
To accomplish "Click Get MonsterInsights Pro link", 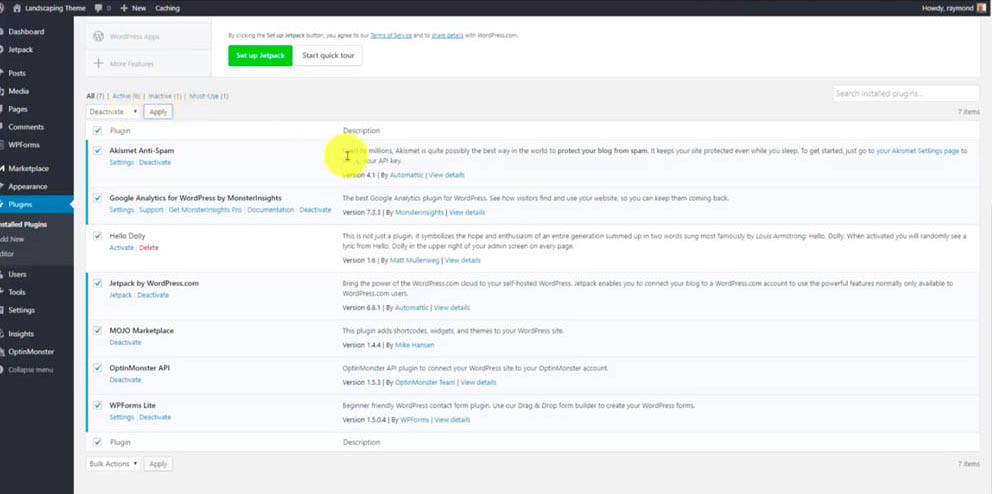I will (205, 210).
